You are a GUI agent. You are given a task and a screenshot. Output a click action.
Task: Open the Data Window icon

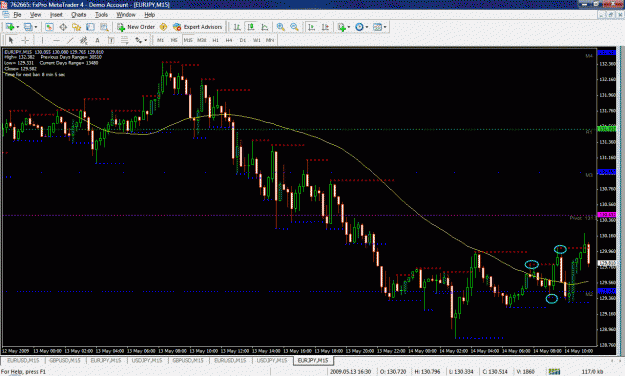click(63, 27)
